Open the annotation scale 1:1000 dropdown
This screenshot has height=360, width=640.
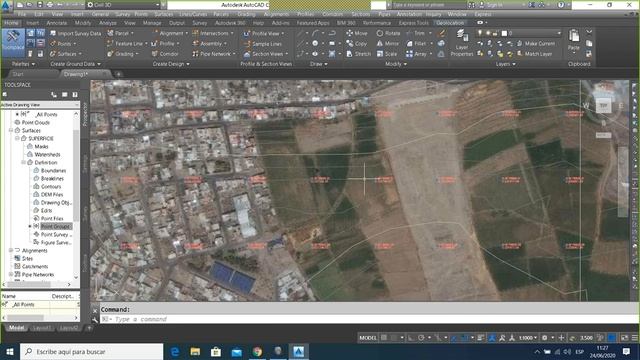coord(528,338)
